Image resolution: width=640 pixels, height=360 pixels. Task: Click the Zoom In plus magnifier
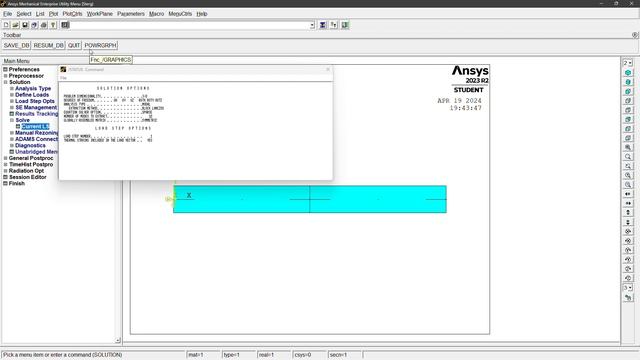point(628,176)
